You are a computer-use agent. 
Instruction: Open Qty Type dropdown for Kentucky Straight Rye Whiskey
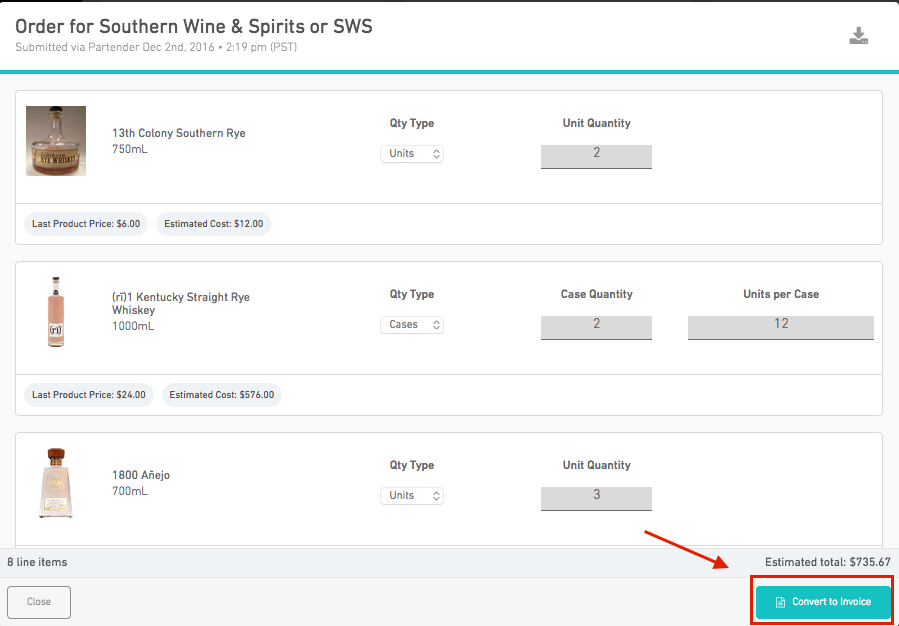point(412,324)
